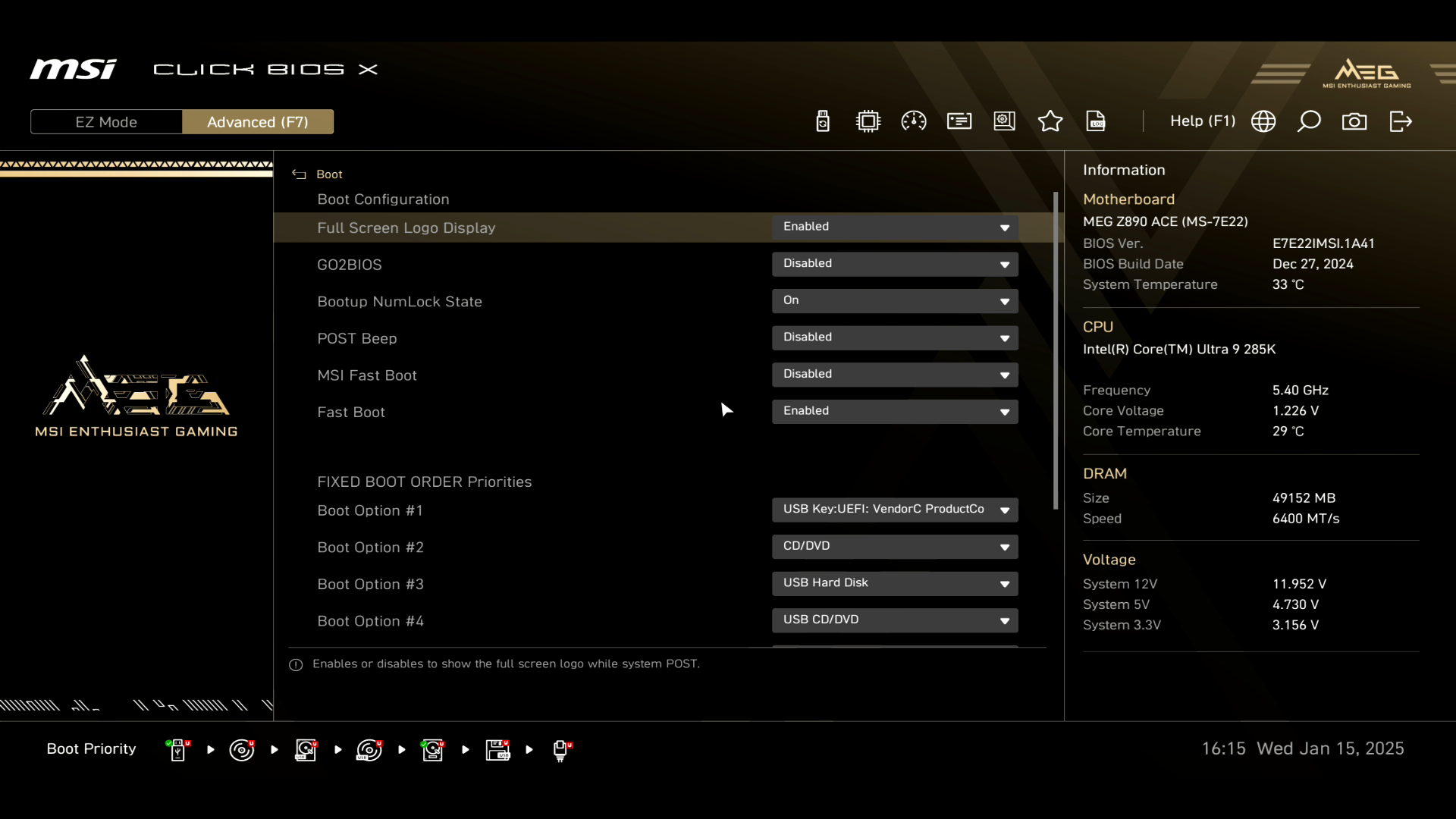Select the Advanced (F7) mode
Screen dimensions: 1456x819
[x=258, y=122]
